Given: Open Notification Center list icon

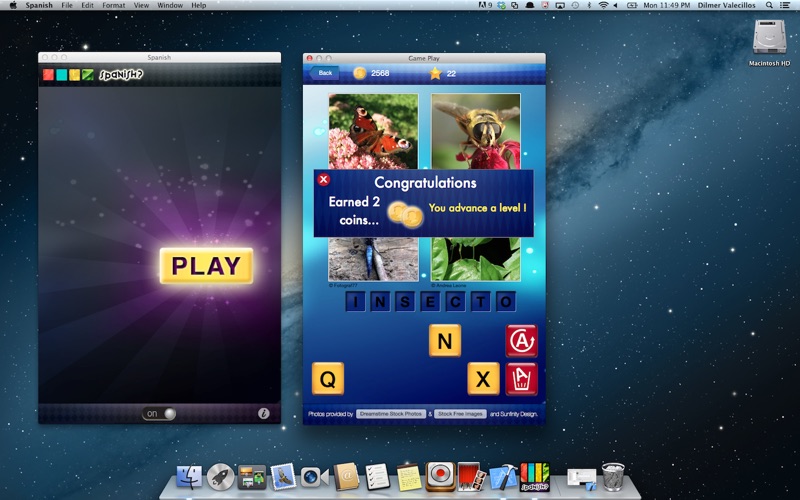Looking at the screenshot, I should 785,5.
